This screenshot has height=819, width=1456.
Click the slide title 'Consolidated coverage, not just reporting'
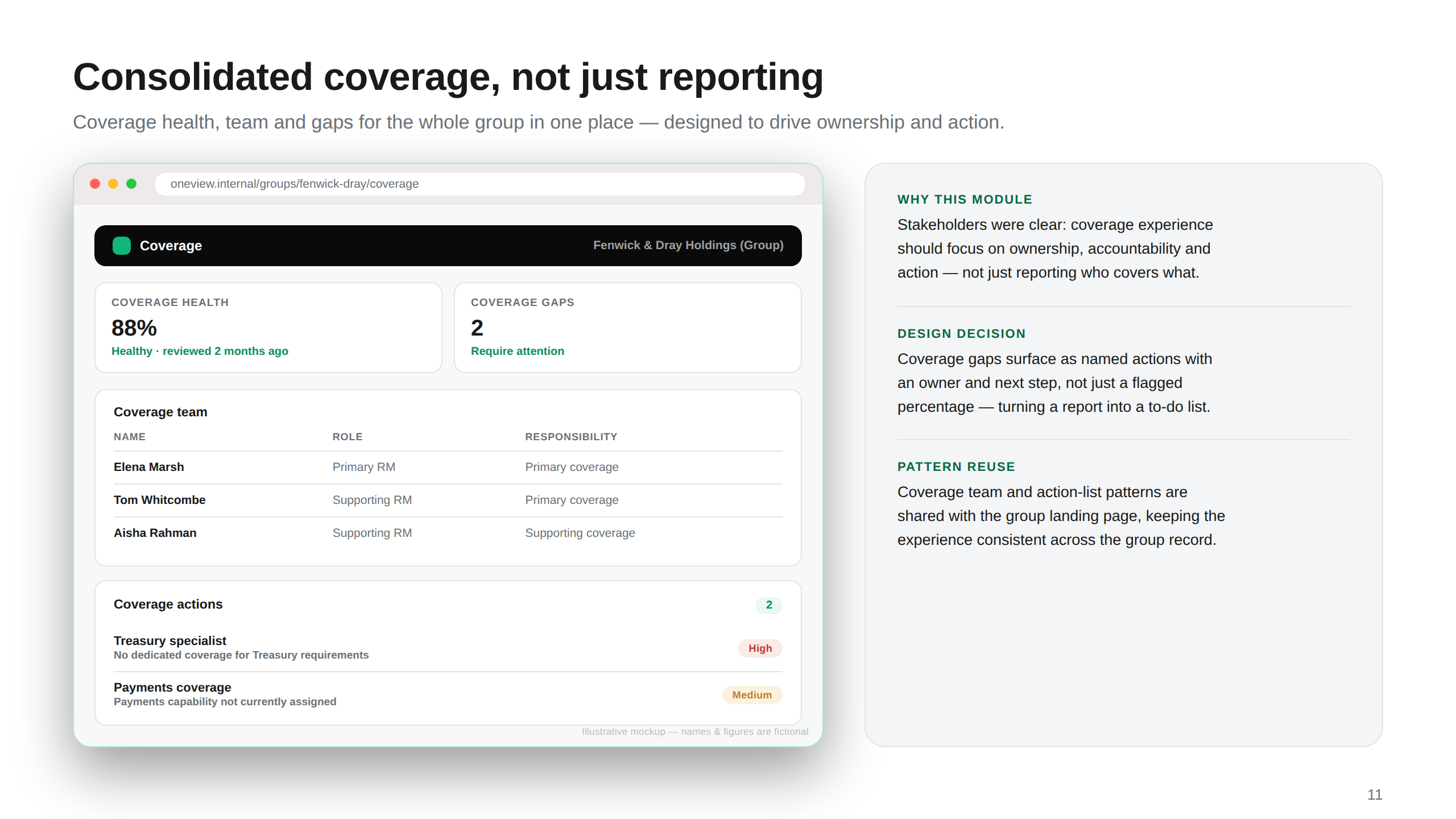click(x=448, y=77)
